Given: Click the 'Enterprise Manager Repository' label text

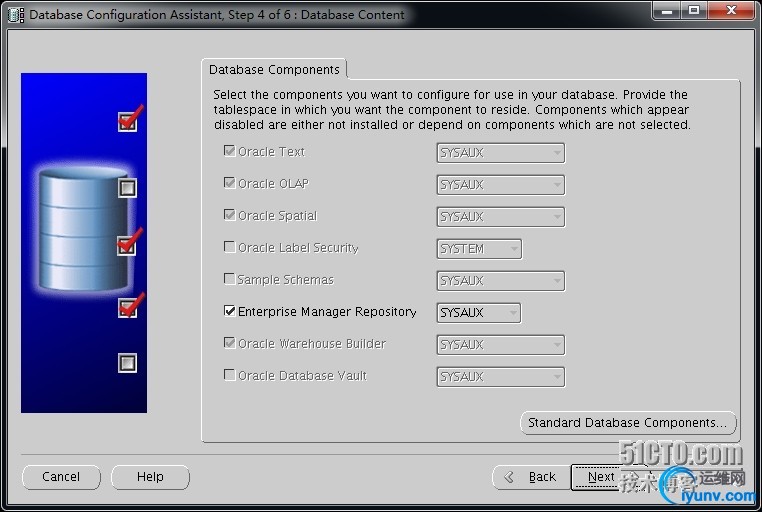Looking at the screenshot, I should (327, 311).
